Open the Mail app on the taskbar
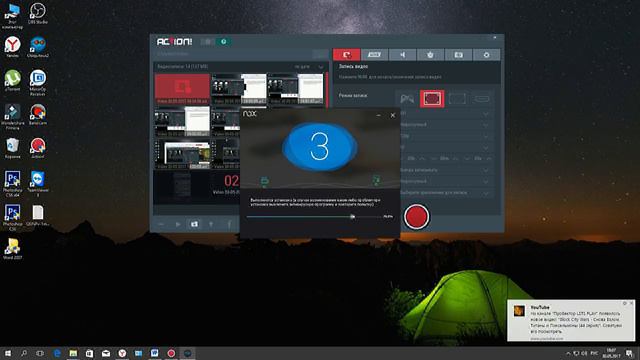 click(x=106, y=353)
